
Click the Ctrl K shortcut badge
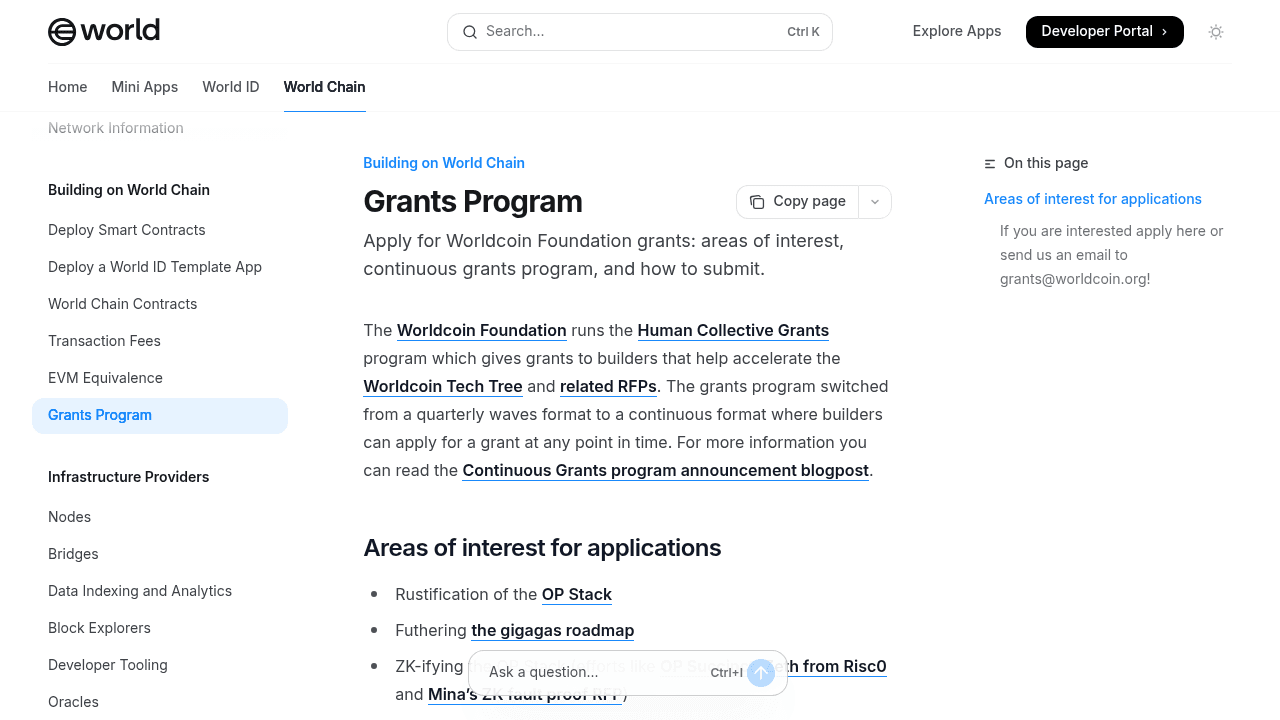(803, 31)
